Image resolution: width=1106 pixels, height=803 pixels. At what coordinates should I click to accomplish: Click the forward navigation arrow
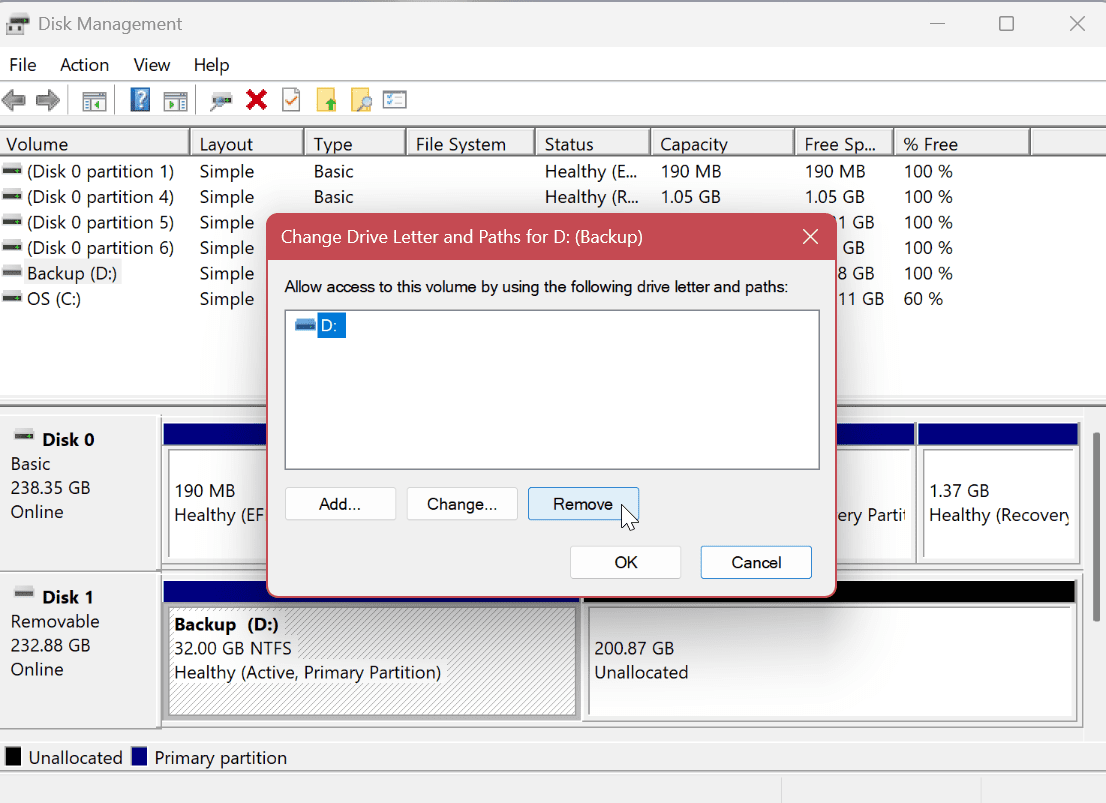point(47,99)
